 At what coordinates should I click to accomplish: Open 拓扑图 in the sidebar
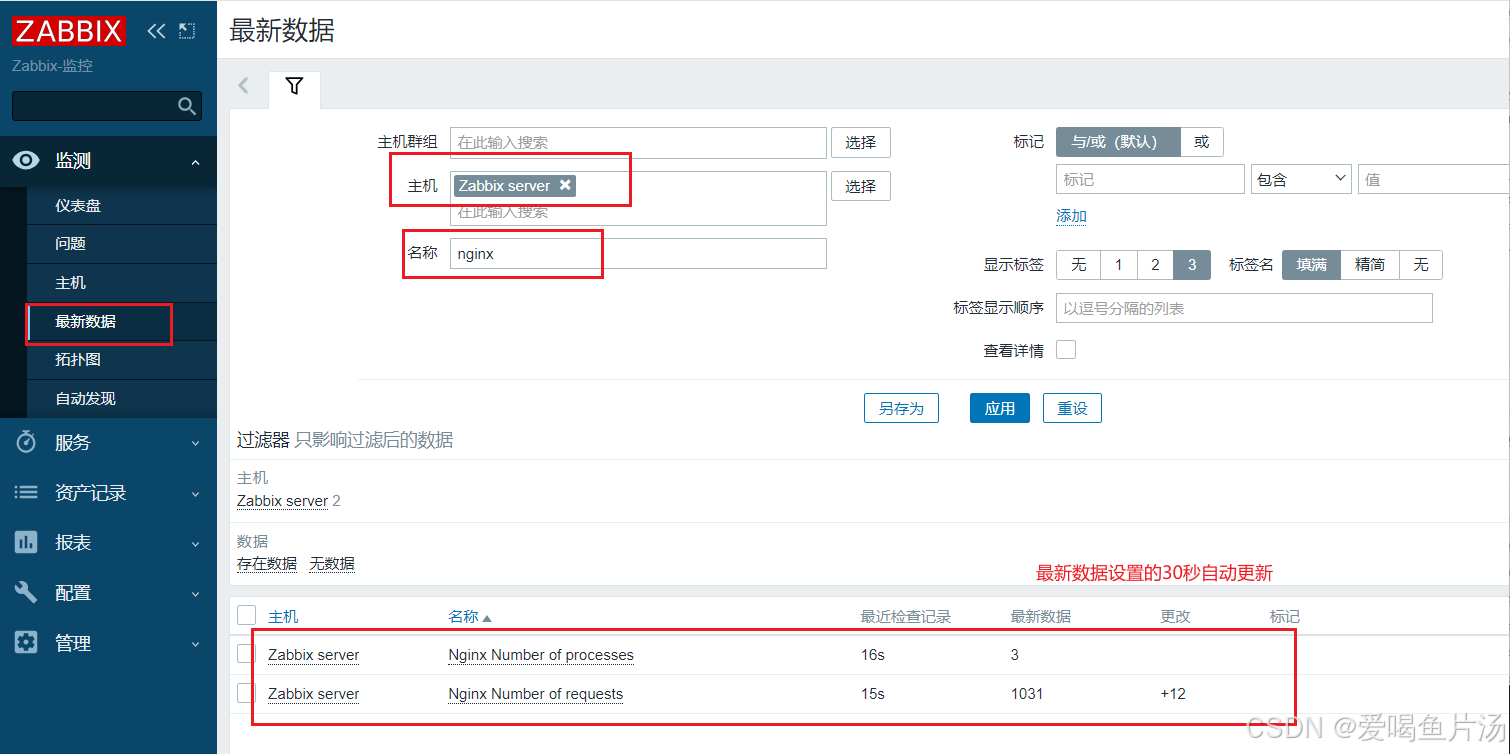pos(78,359)
